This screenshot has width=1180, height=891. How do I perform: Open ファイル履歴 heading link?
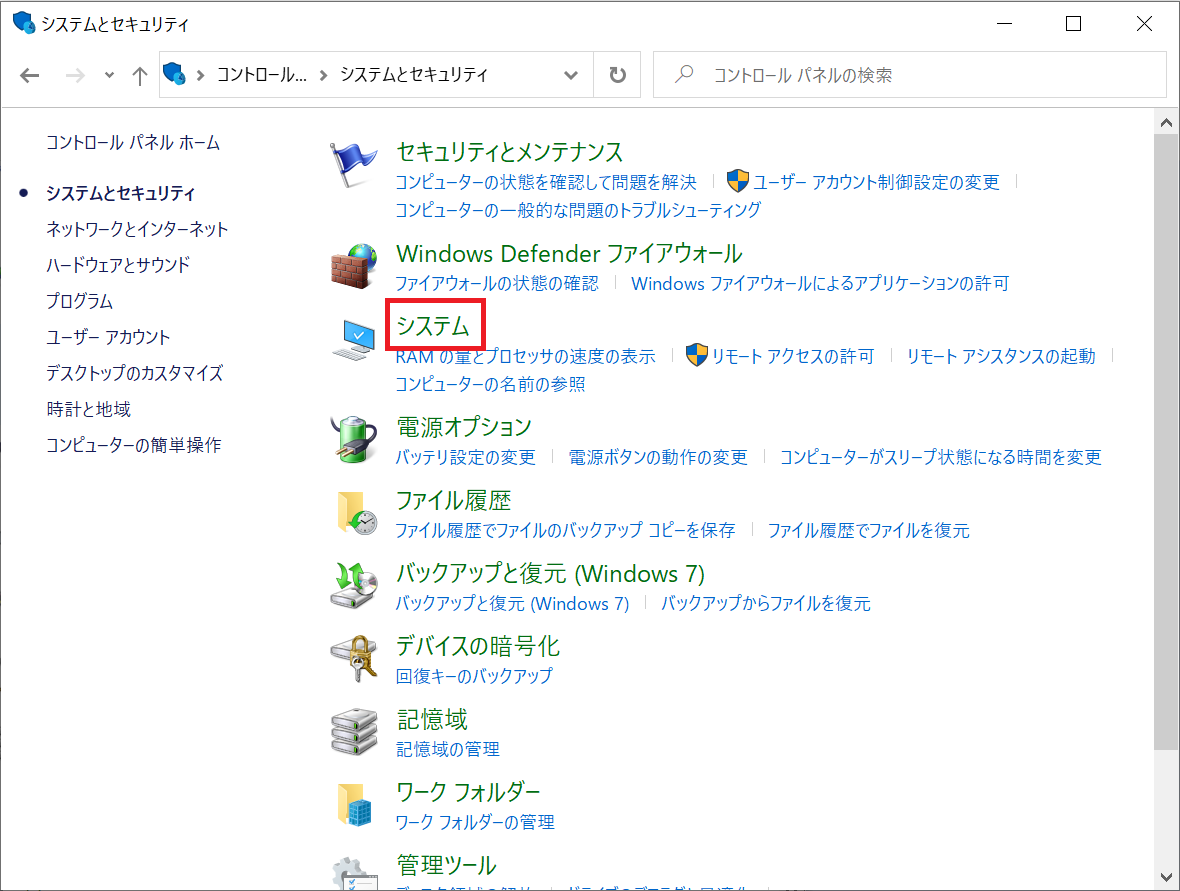pyautogui.click(x=454, y=500)
